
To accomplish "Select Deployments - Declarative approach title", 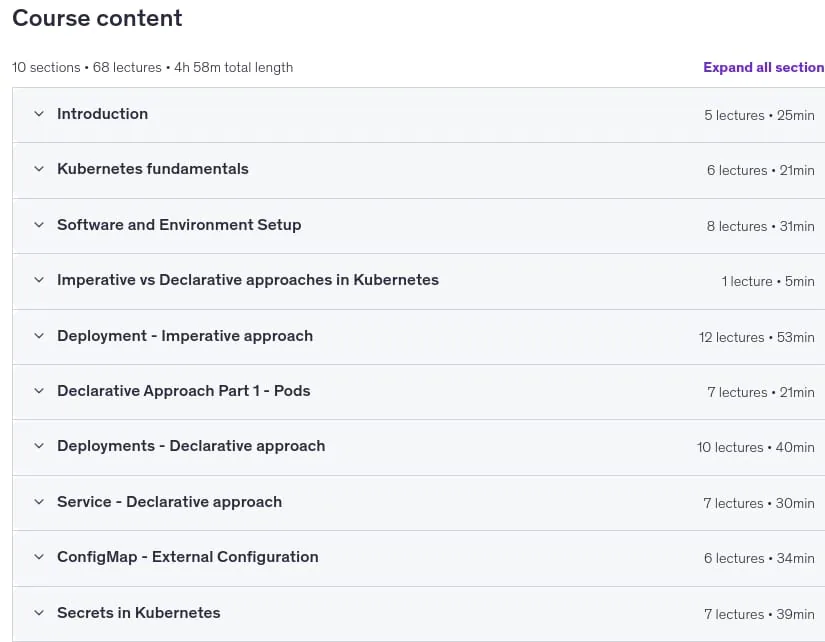I will [x=191, y=446].
